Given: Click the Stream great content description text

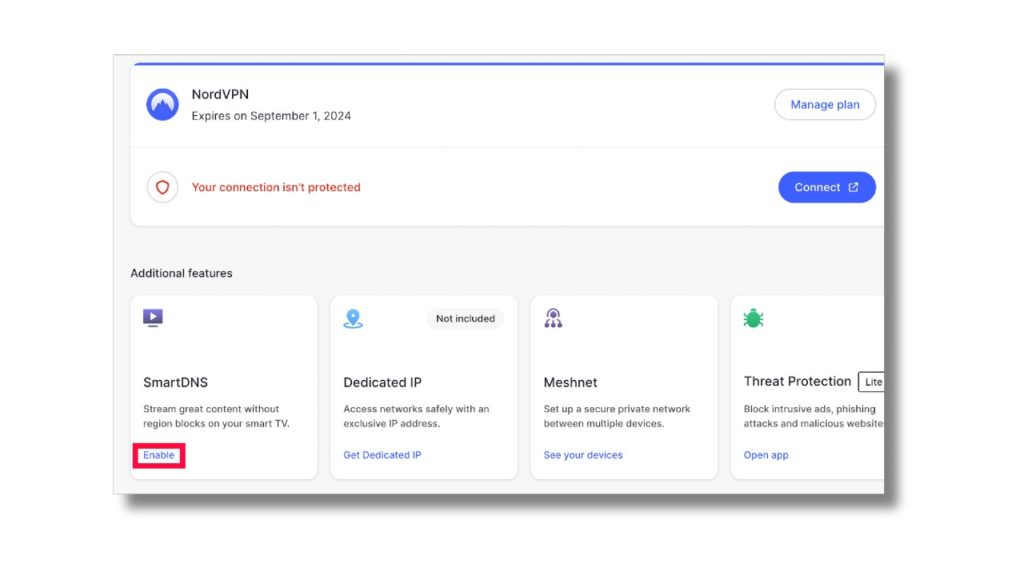Looking at the screenshot, I should (x=216, y=416).
